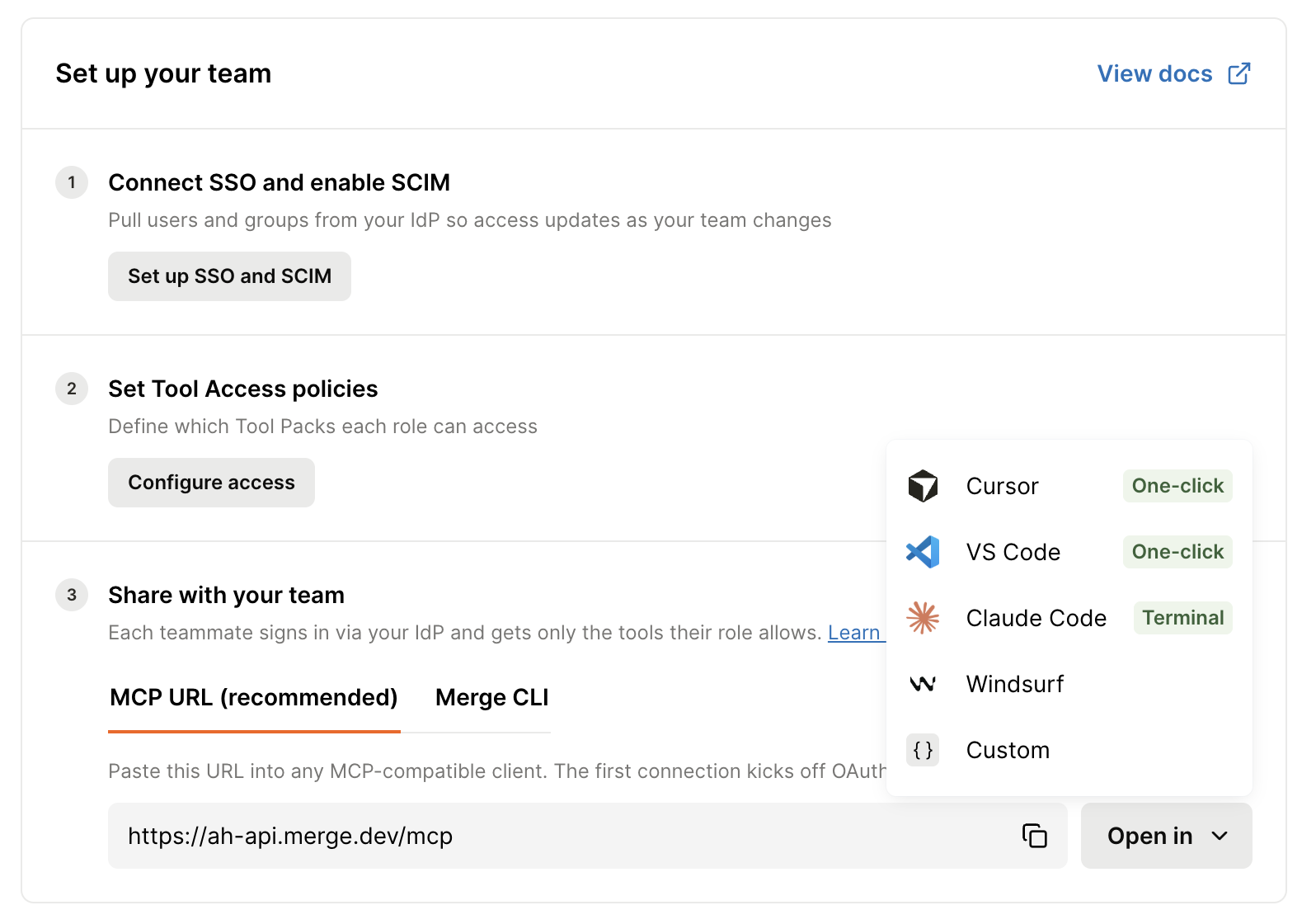Click the Set Tool Access policies heading
The height and width of the screenshot is (924, 1316).
(x=243, y=389)
